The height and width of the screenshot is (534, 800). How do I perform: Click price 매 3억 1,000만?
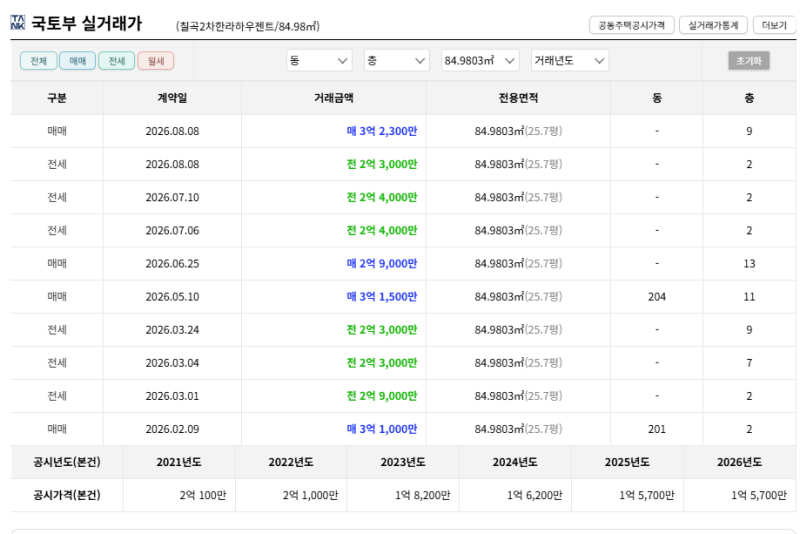tap(382, 429)
